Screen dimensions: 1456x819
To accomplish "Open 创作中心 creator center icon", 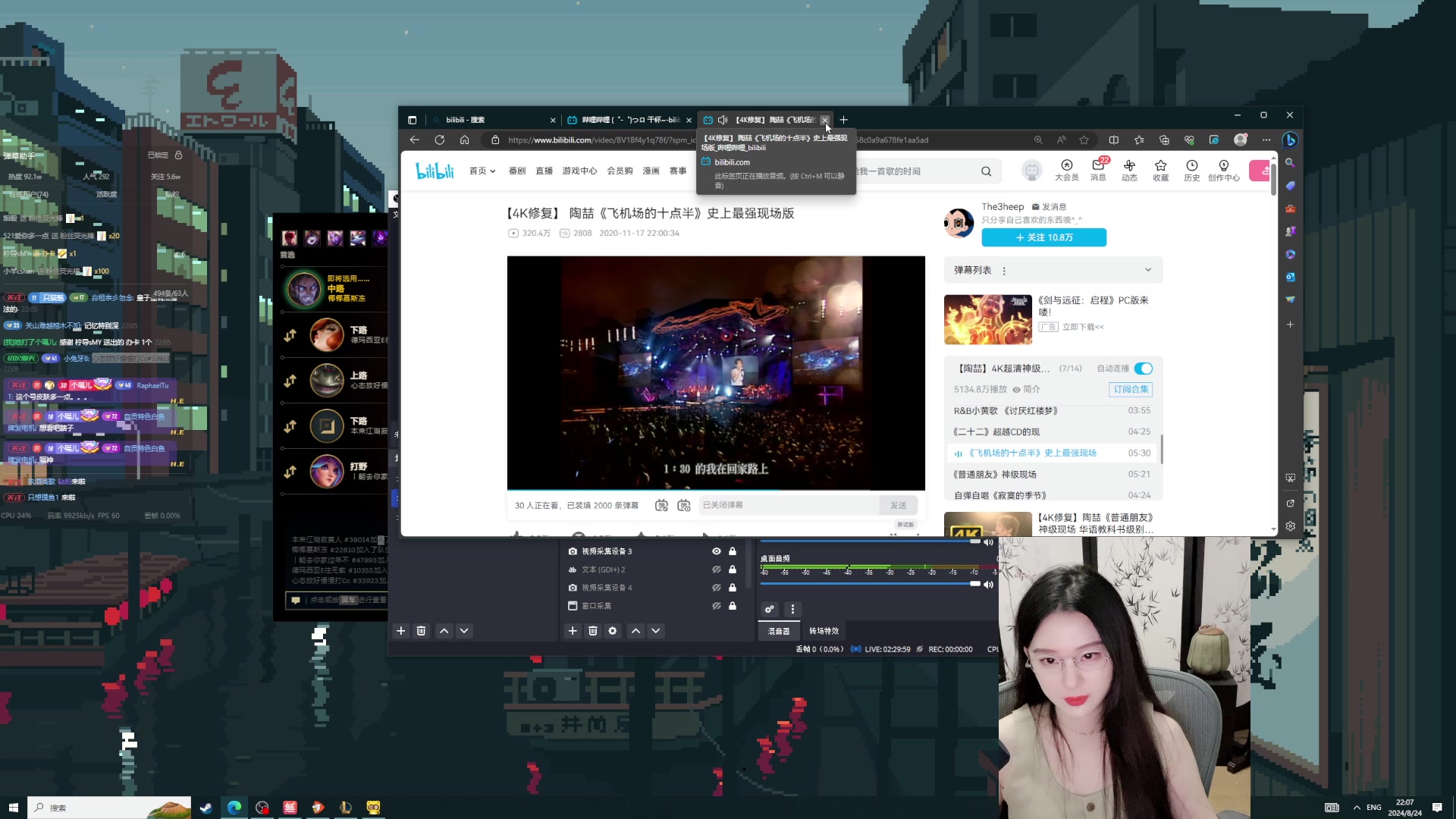I will click(1223, 171).
